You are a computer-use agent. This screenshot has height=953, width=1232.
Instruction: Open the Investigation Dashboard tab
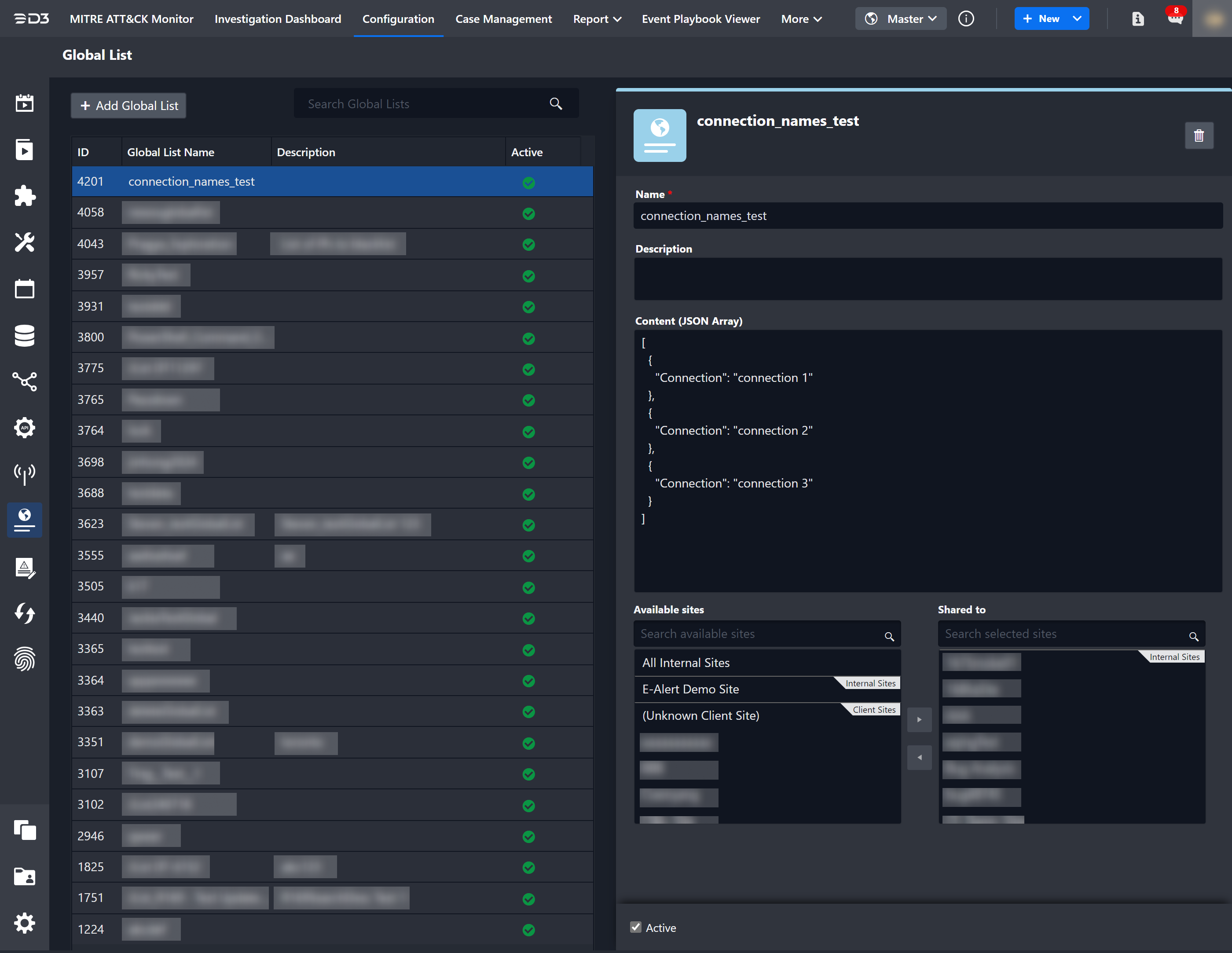(278, 18)
